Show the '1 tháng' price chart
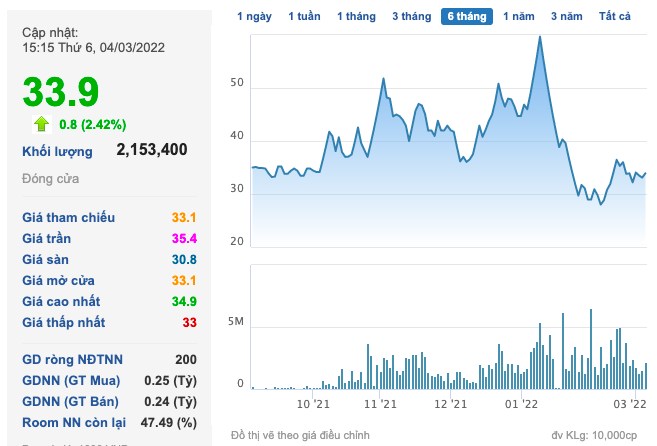 pyautogui.click(x=357, y=17)
